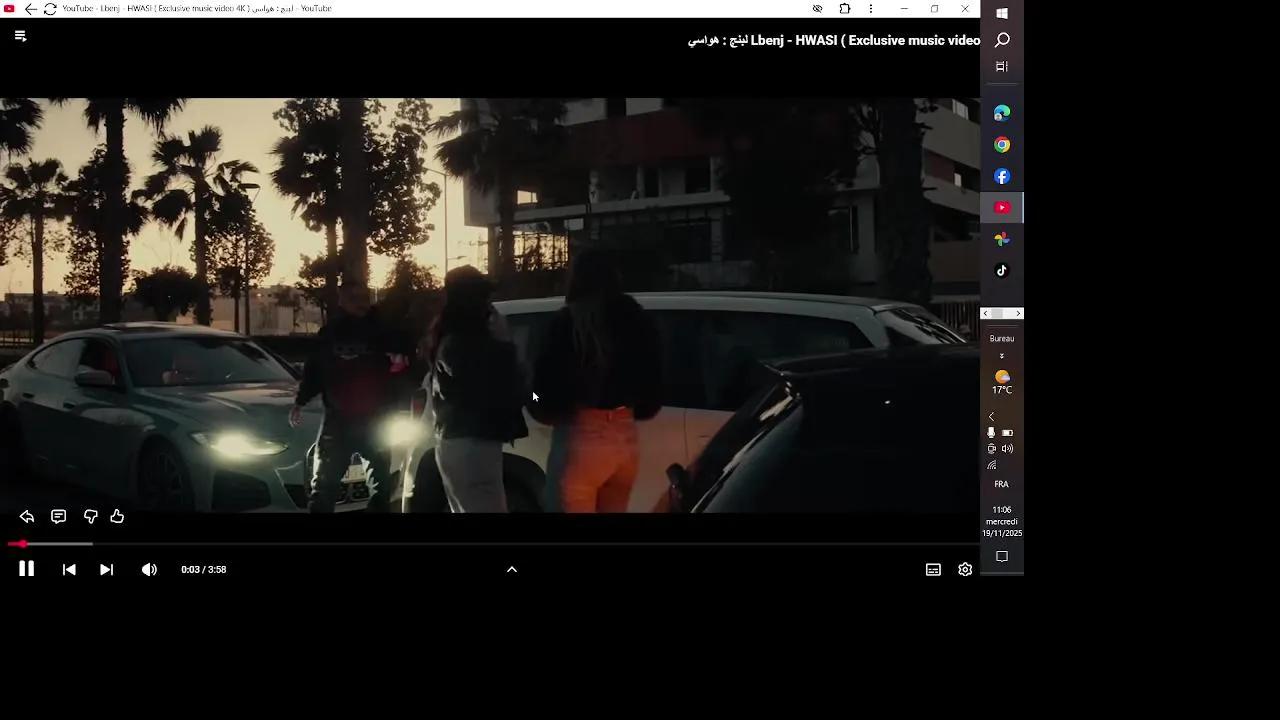Viewport: 1280px width, 720px height.
Task: Launch Google Chrome from the taskbar
Action: pos(1002,145)
